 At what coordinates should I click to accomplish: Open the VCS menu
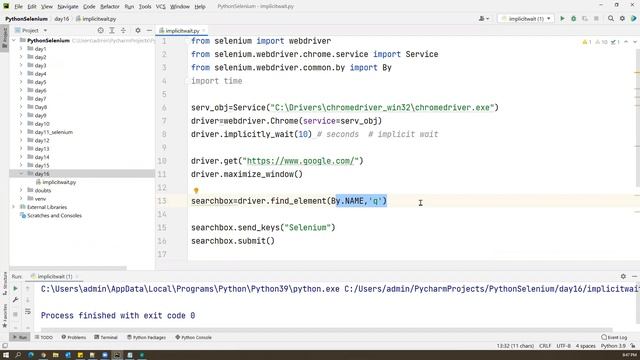click(x=161, y=7)
